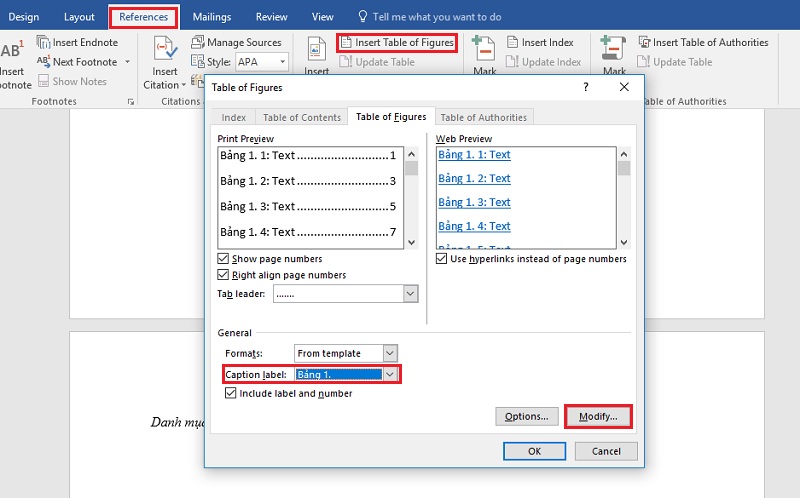Disable Include label and number

point(231,393)
